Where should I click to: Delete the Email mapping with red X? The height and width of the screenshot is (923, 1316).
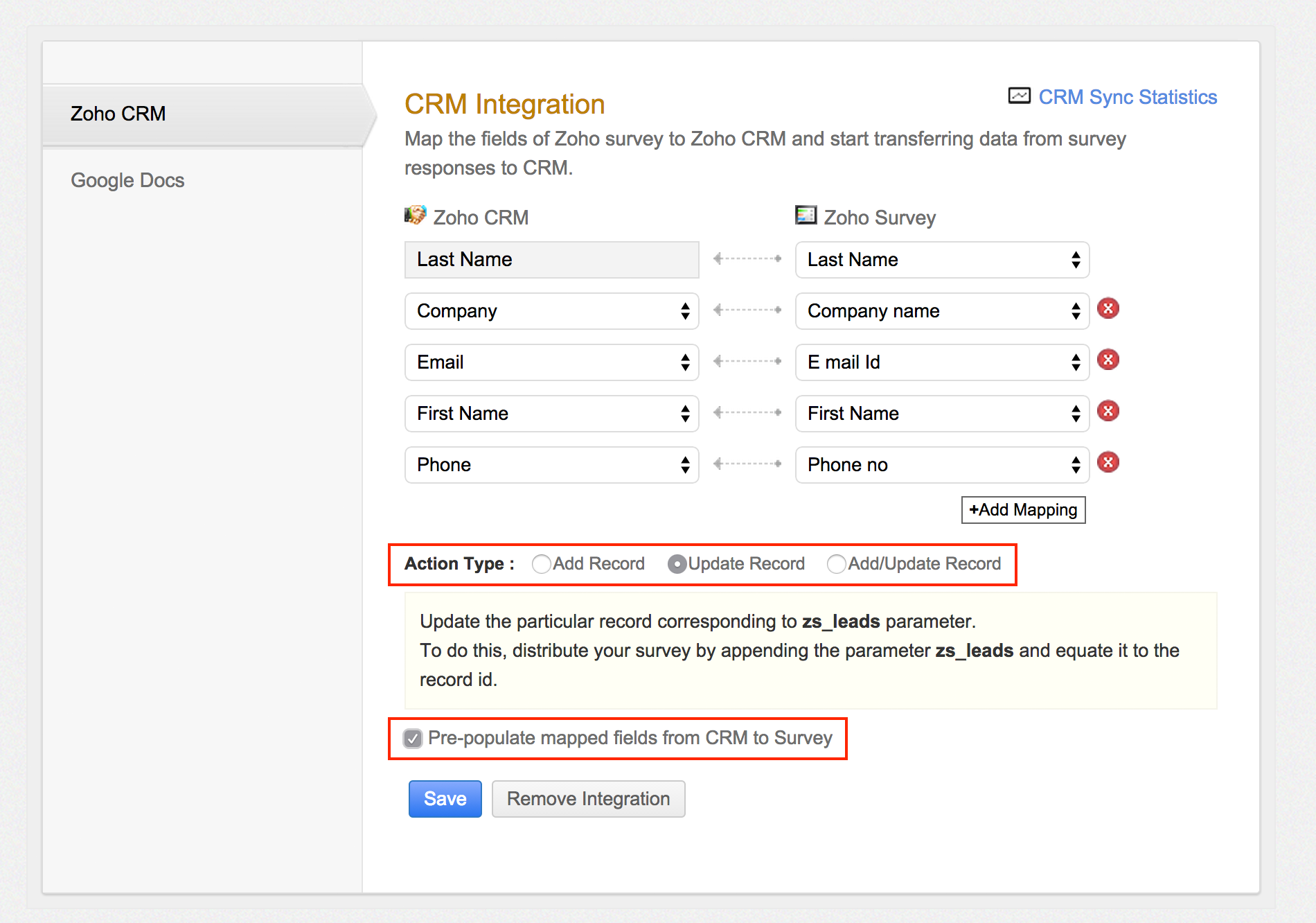(x=1108, y=360)
